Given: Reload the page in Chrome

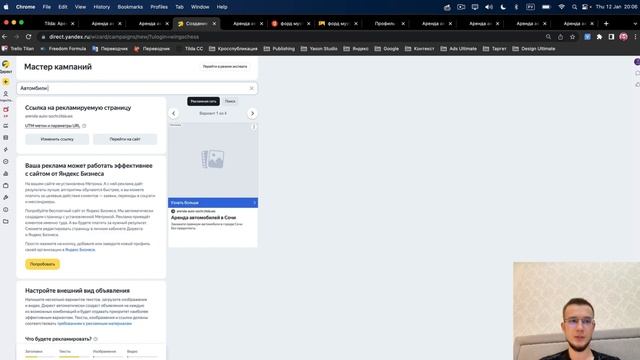Looking at the screenshot, I should 29,37.
